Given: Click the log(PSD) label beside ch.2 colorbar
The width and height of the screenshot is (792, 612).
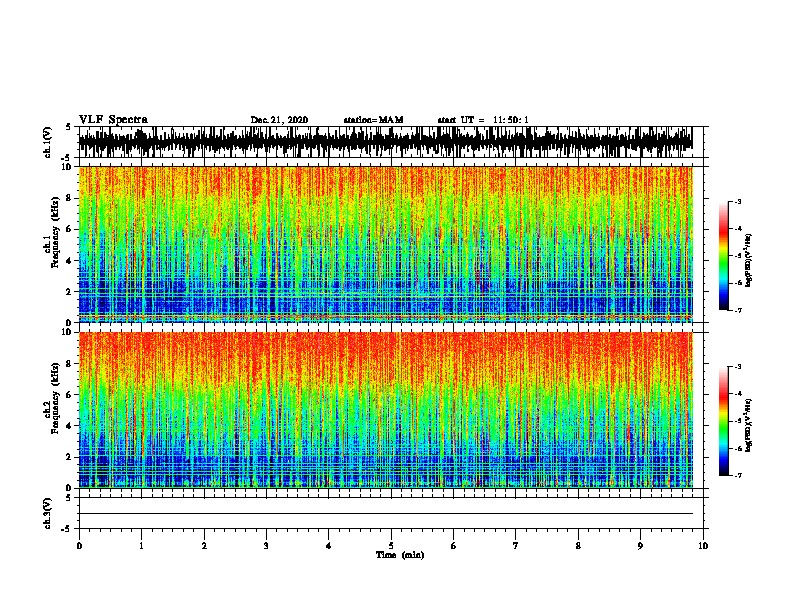Looking at the screenshot, I should (x=748, y=425).
